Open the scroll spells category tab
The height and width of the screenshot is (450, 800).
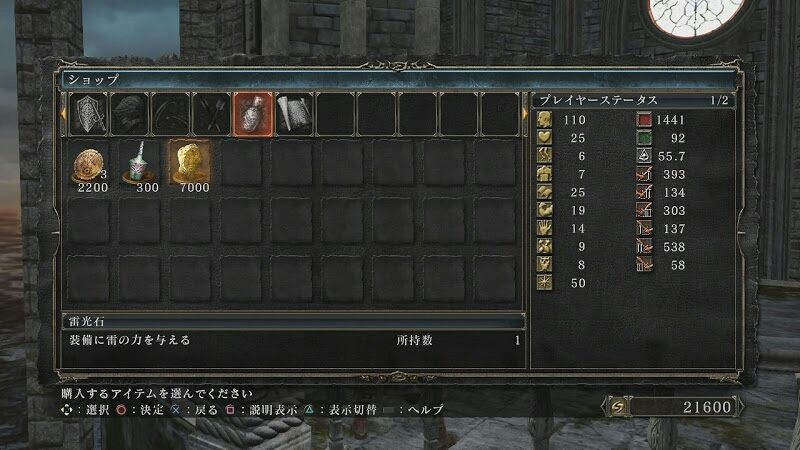pyautogui.click(x=294, y=114)
